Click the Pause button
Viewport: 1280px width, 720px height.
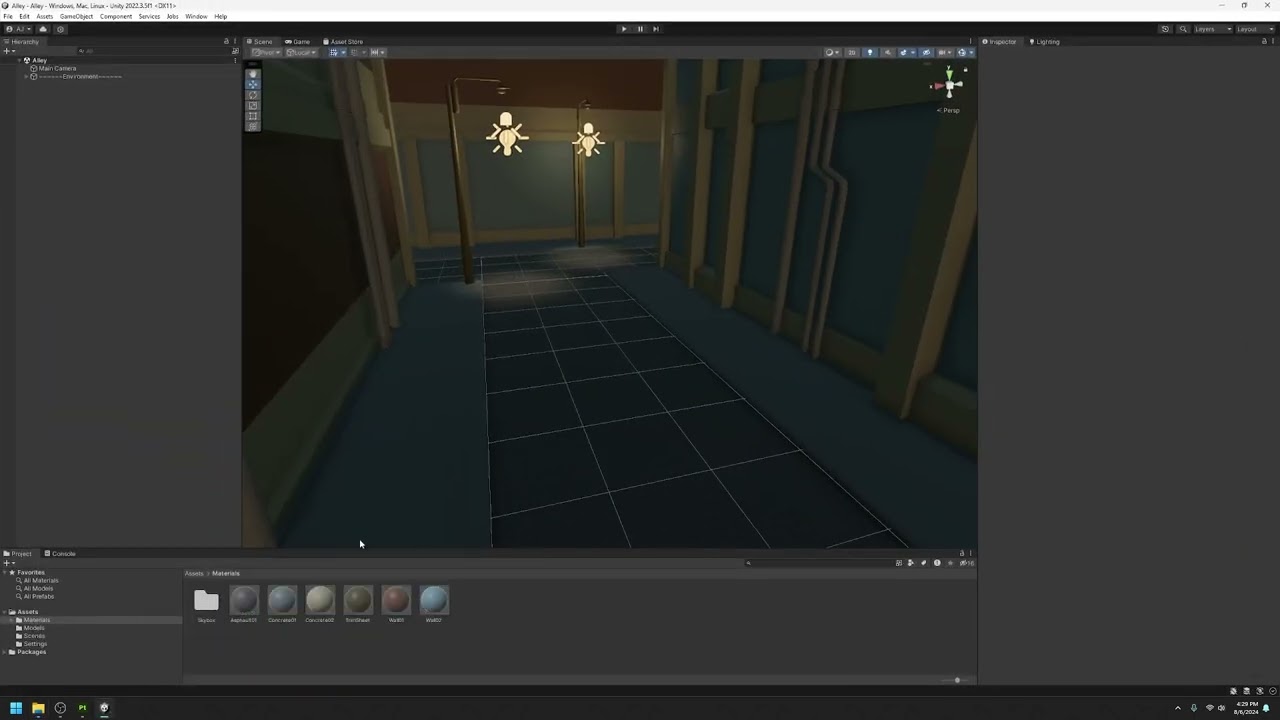(640, 29)
